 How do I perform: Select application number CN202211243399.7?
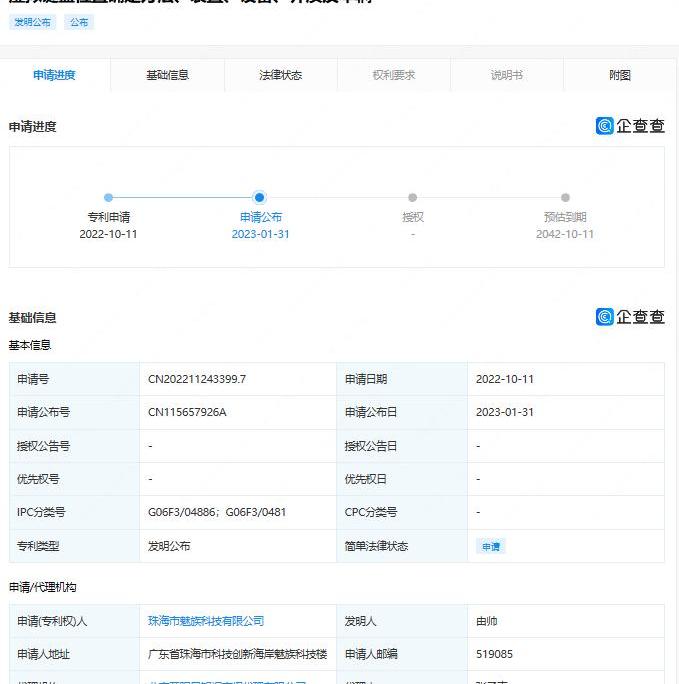[197, 379]
